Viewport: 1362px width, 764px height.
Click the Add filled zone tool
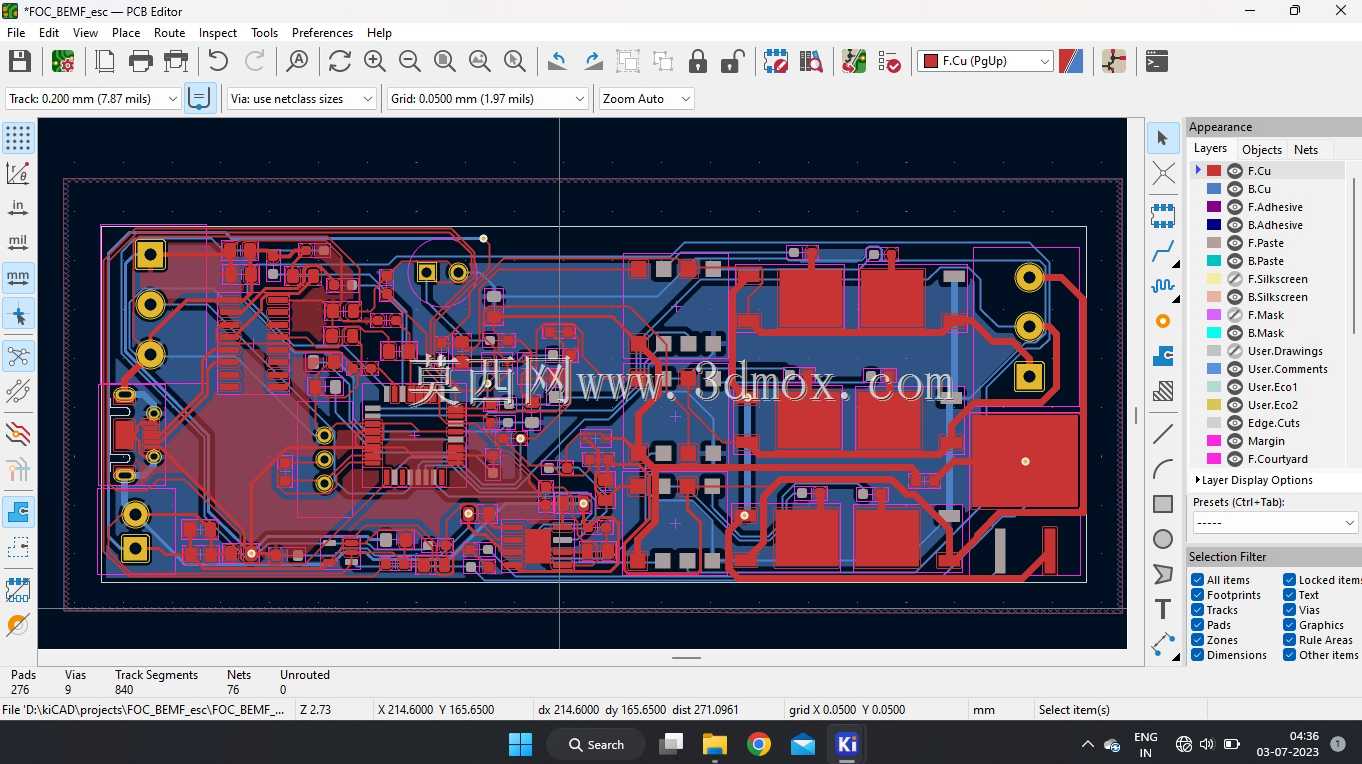1163,355
